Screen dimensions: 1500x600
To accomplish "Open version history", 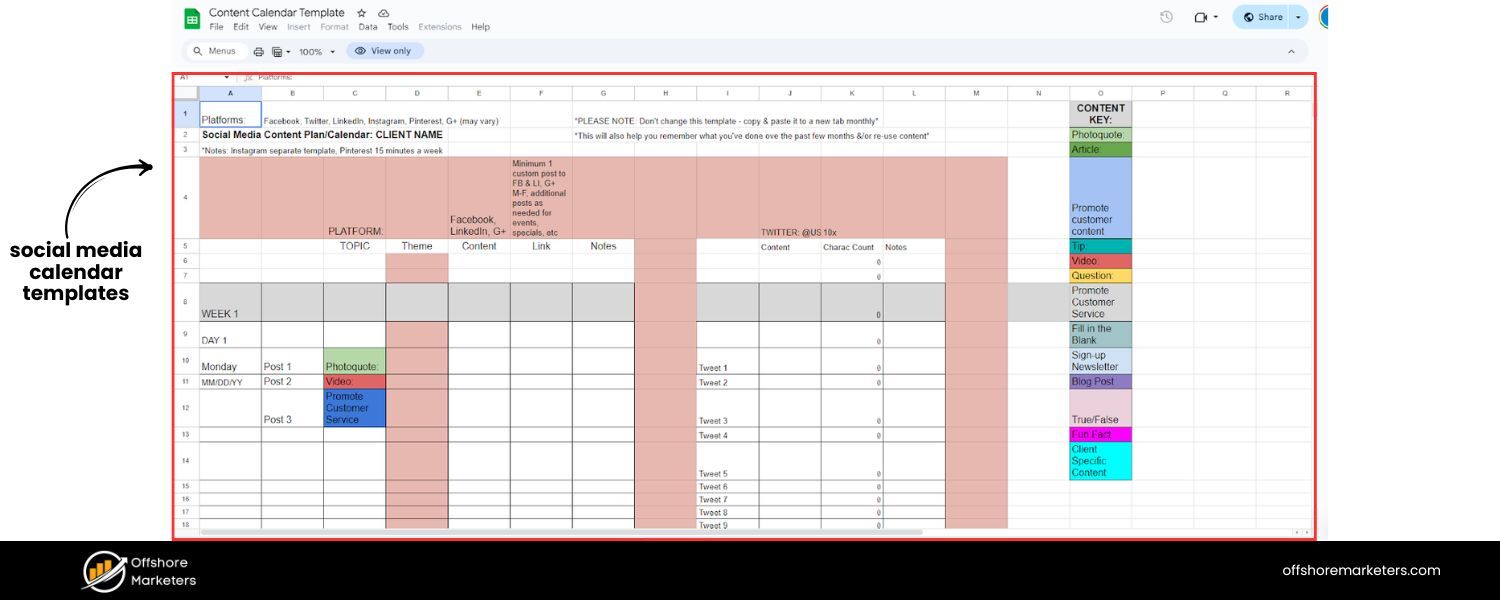I will (x=1166, y=17).
